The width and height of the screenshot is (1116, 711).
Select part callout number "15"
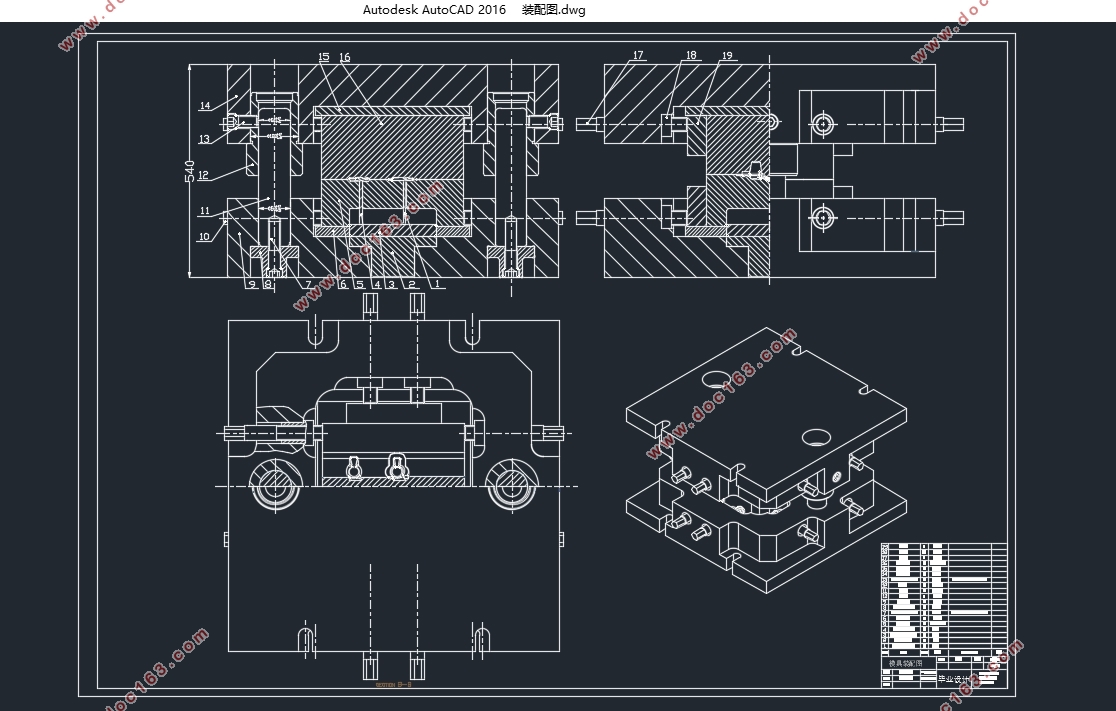324,57
